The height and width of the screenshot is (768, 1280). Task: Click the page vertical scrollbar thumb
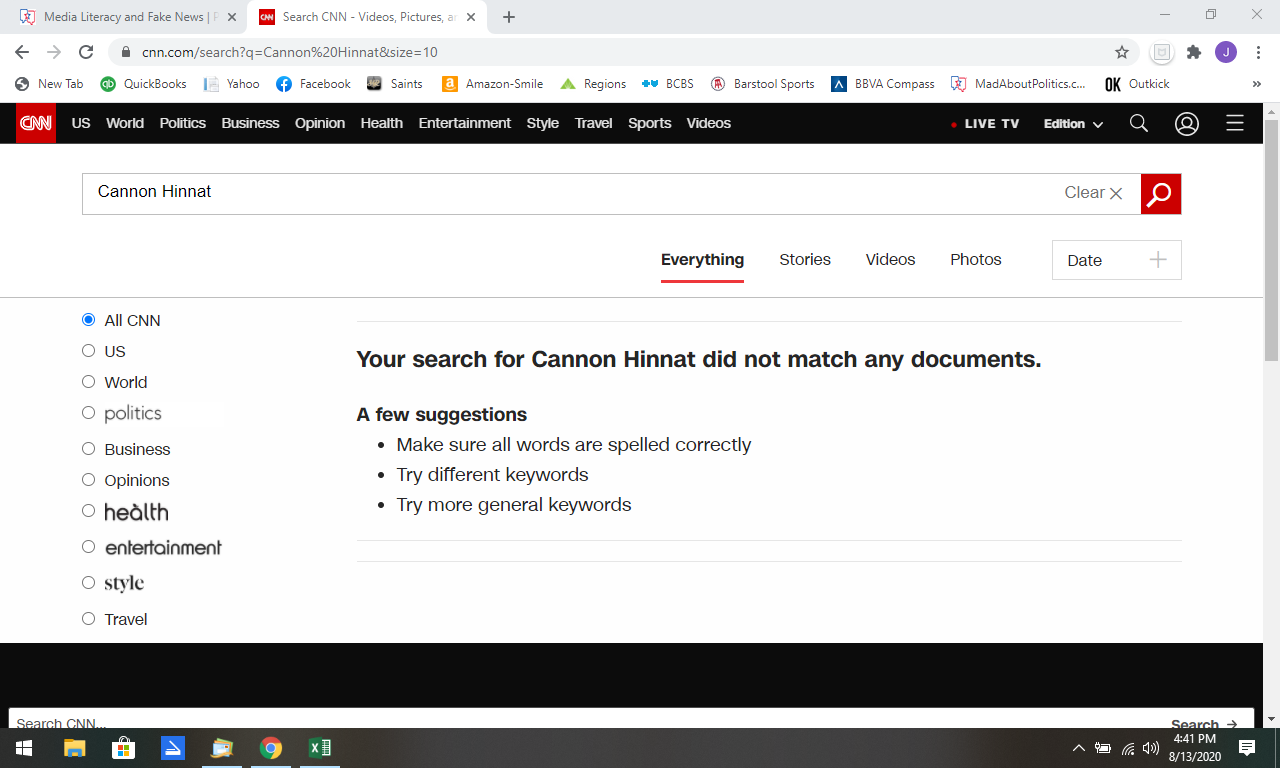[x=1272, y=240]
